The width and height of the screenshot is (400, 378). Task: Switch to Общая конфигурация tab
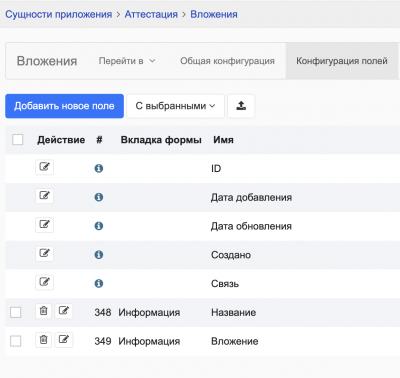click(227, 61)
